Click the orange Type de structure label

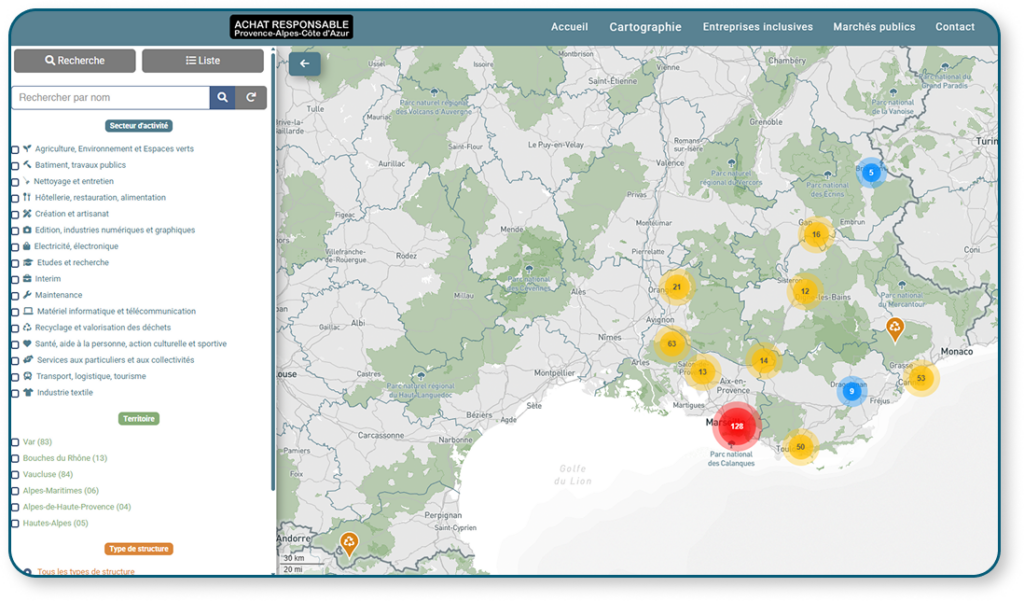138,549
